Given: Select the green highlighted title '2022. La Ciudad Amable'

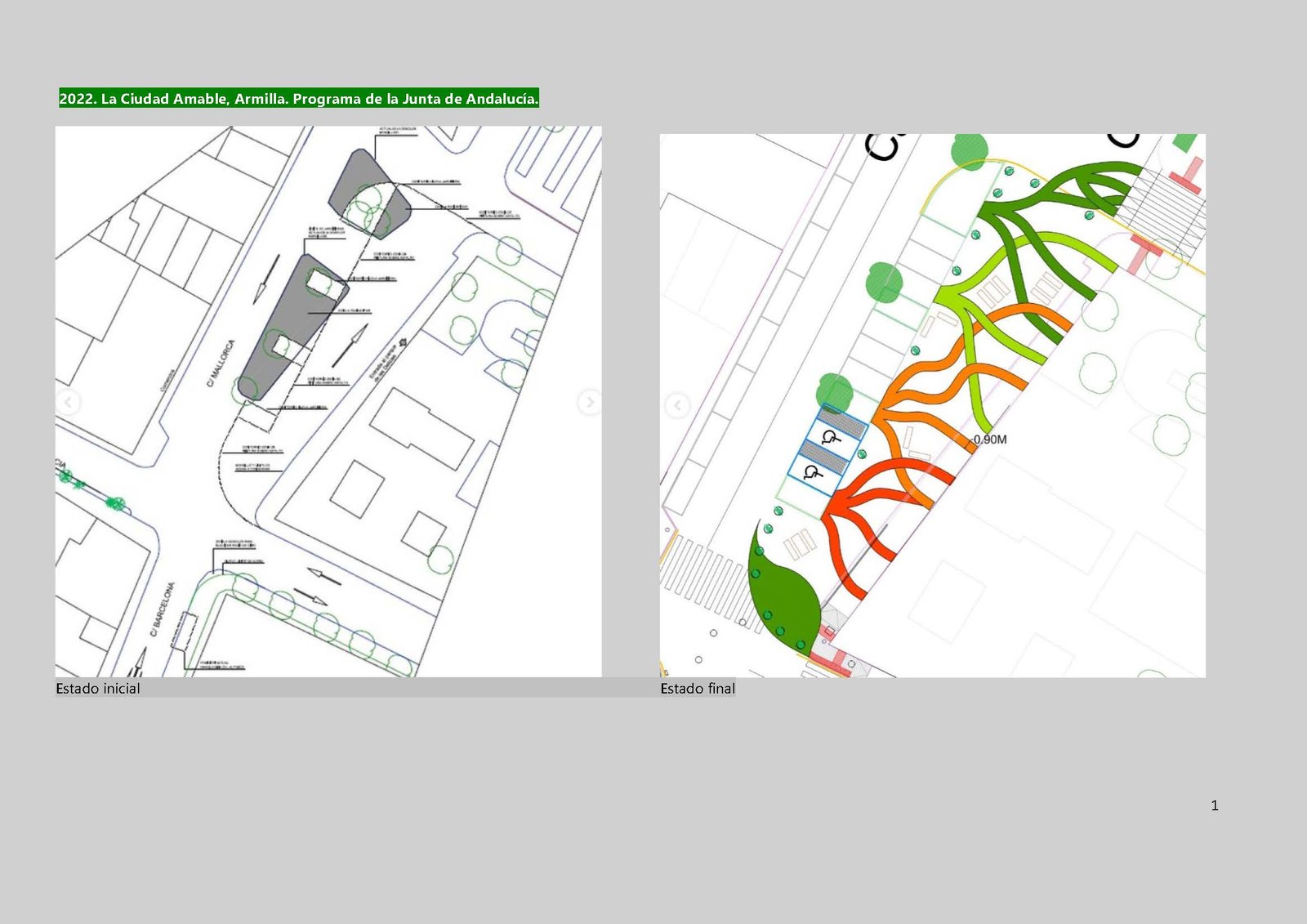Looking at the screenshot, I should pyautogui.click(x=298, y=99).
